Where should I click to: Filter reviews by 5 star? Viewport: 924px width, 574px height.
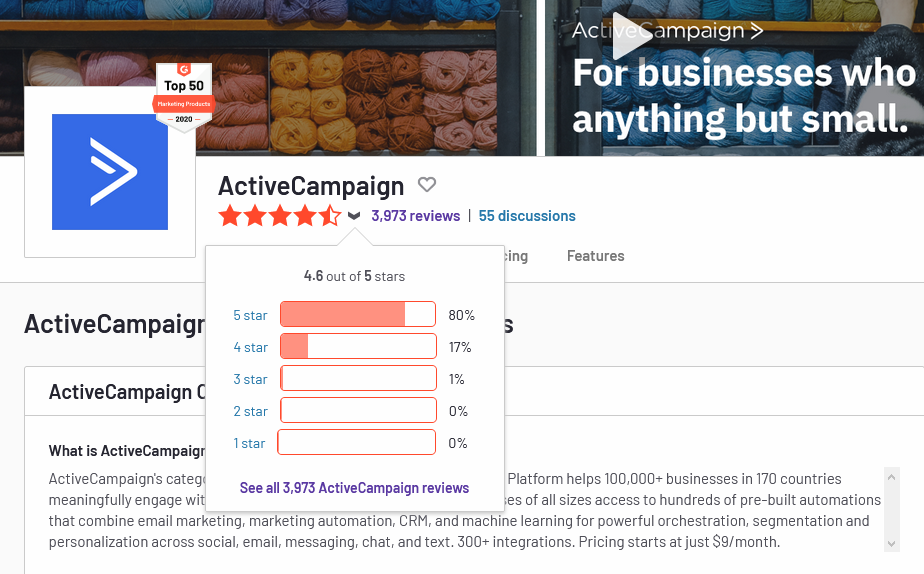tap(250, 315)
